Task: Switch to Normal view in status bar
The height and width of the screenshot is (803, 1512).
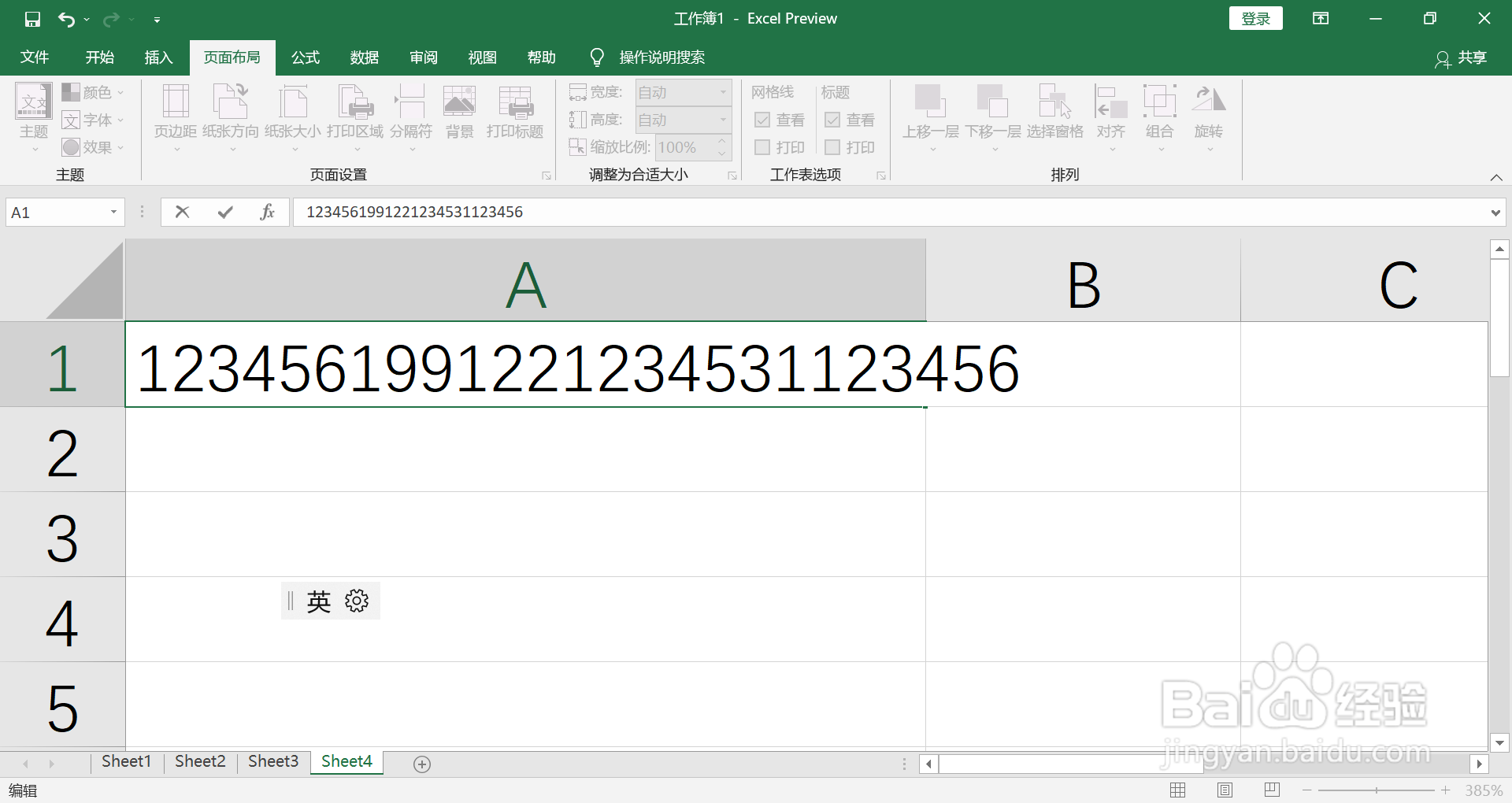Action: coord(1177,790)
